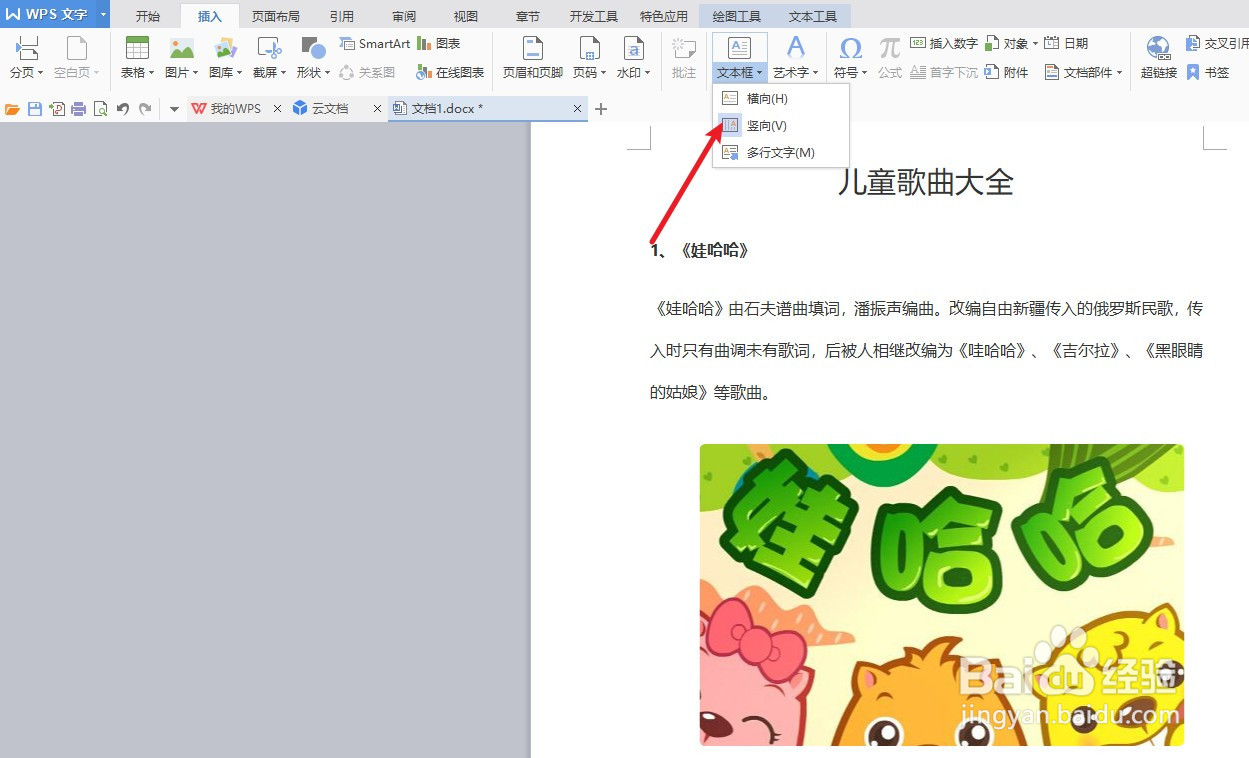Click the 表格 table icon
Image resolution: width=1249 pixels, height=758 pixels.
tap(137, 48)
